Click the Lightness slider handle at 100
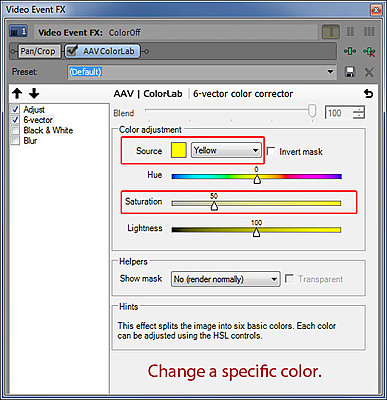This screenshot has width=387, height=400. click(x=256, y=233)
